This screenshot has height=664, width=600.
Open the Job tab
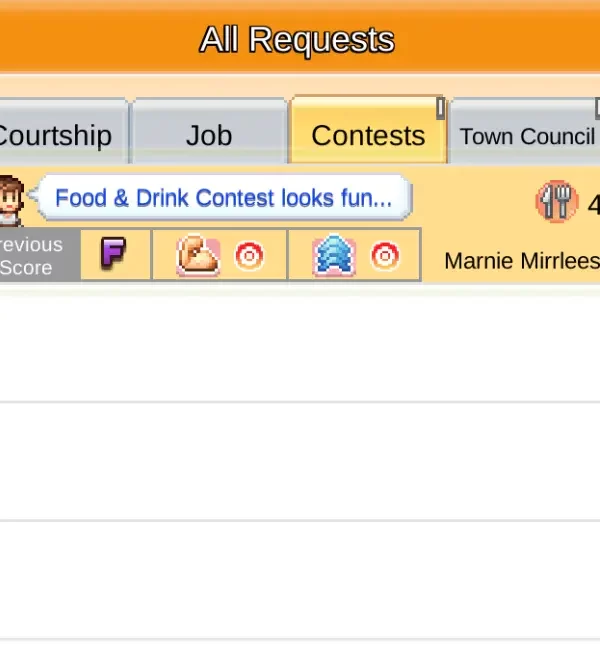point(208,135)
